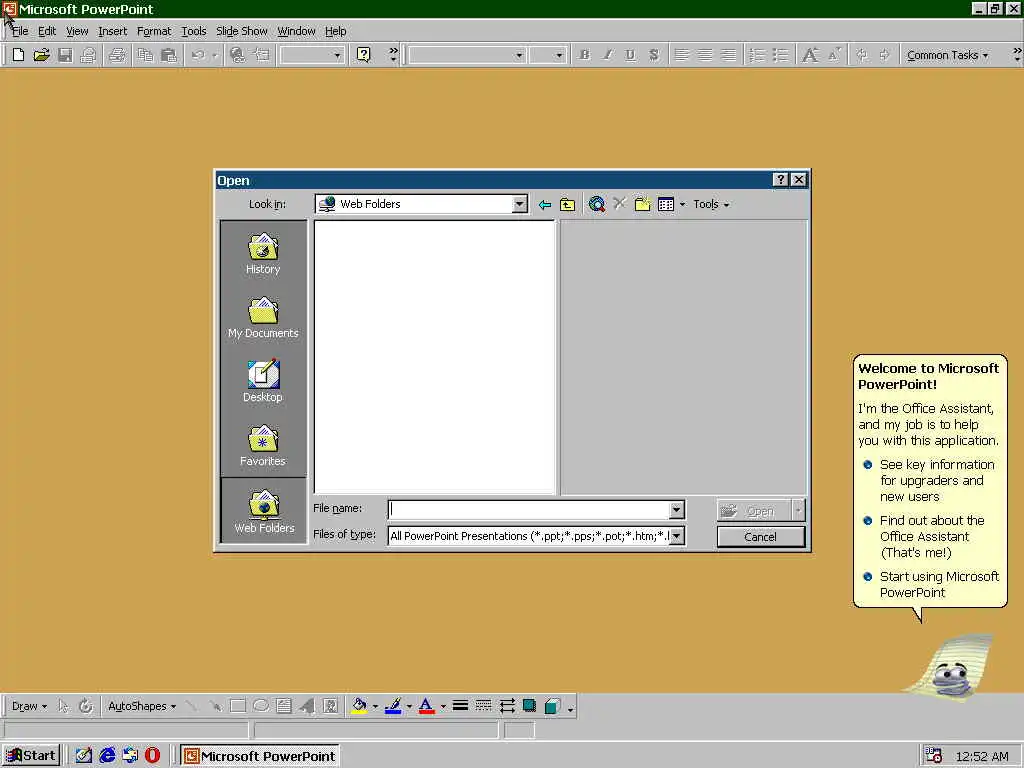The height and width of the screenshot is (768, 1024).
Task: Expand the Font size dropdown
Action: [558, 56]
